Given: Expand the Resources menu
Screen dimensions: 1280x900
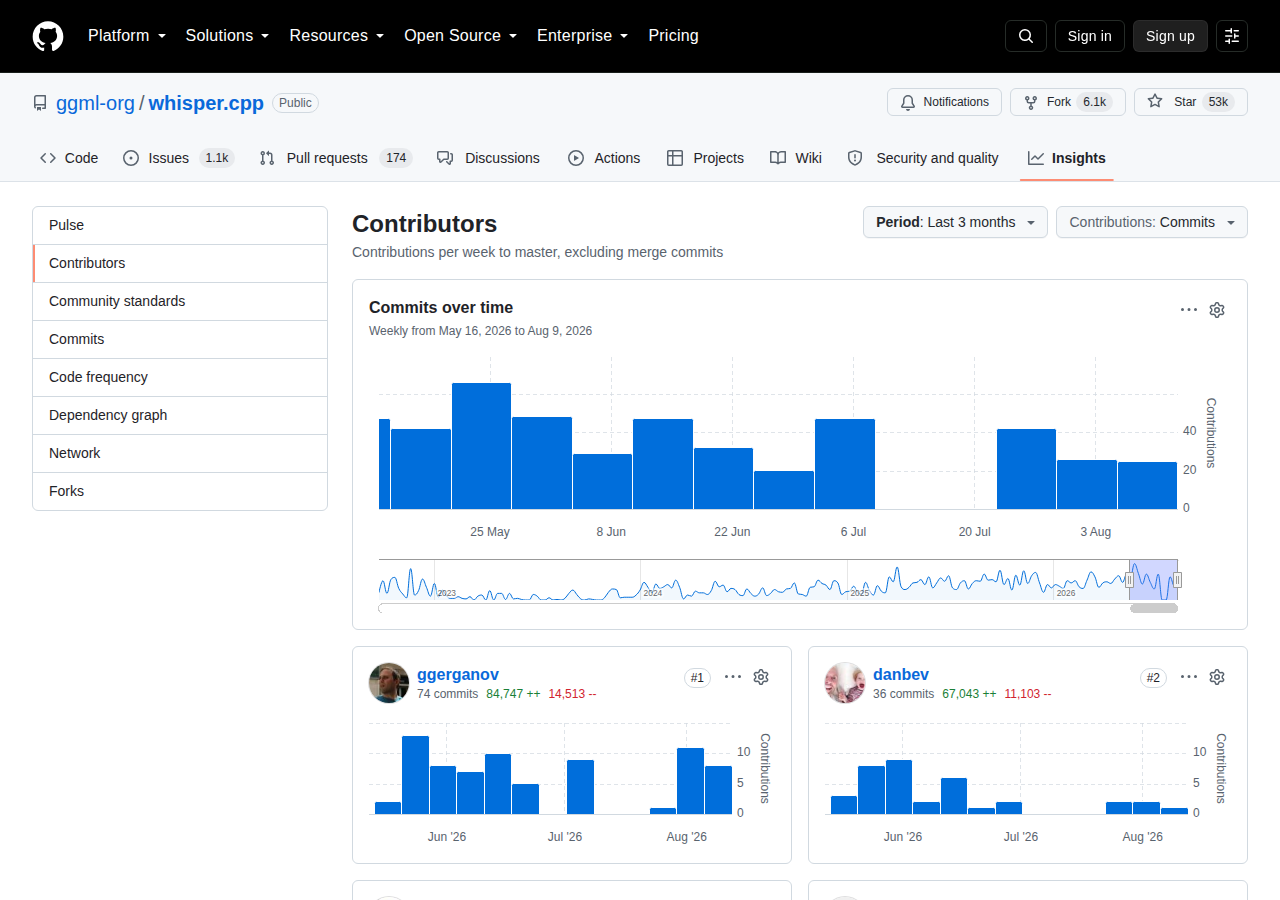Looking at the screenshot, I should 337,36.
